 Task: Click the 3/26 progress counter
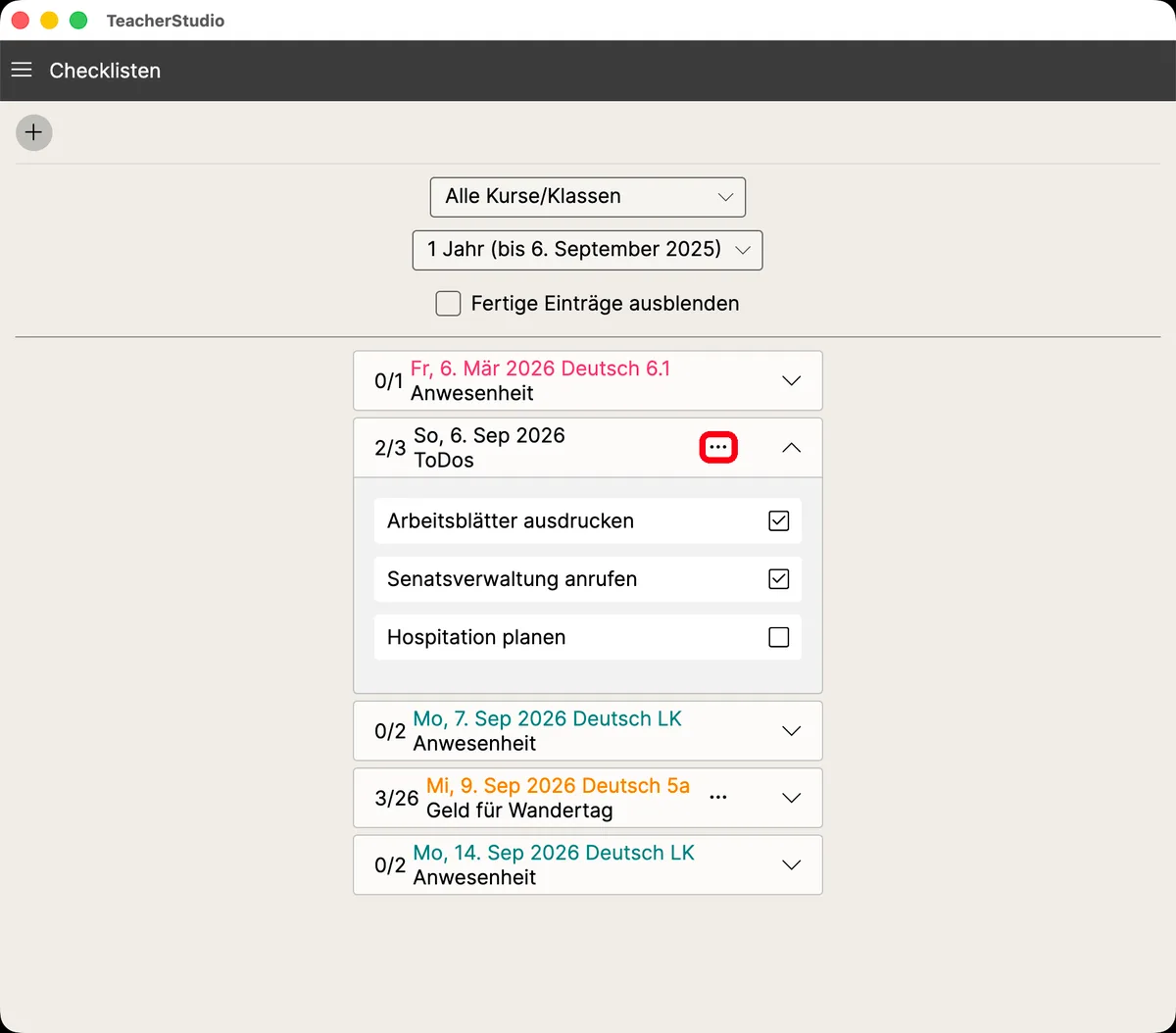pos(397,798)
